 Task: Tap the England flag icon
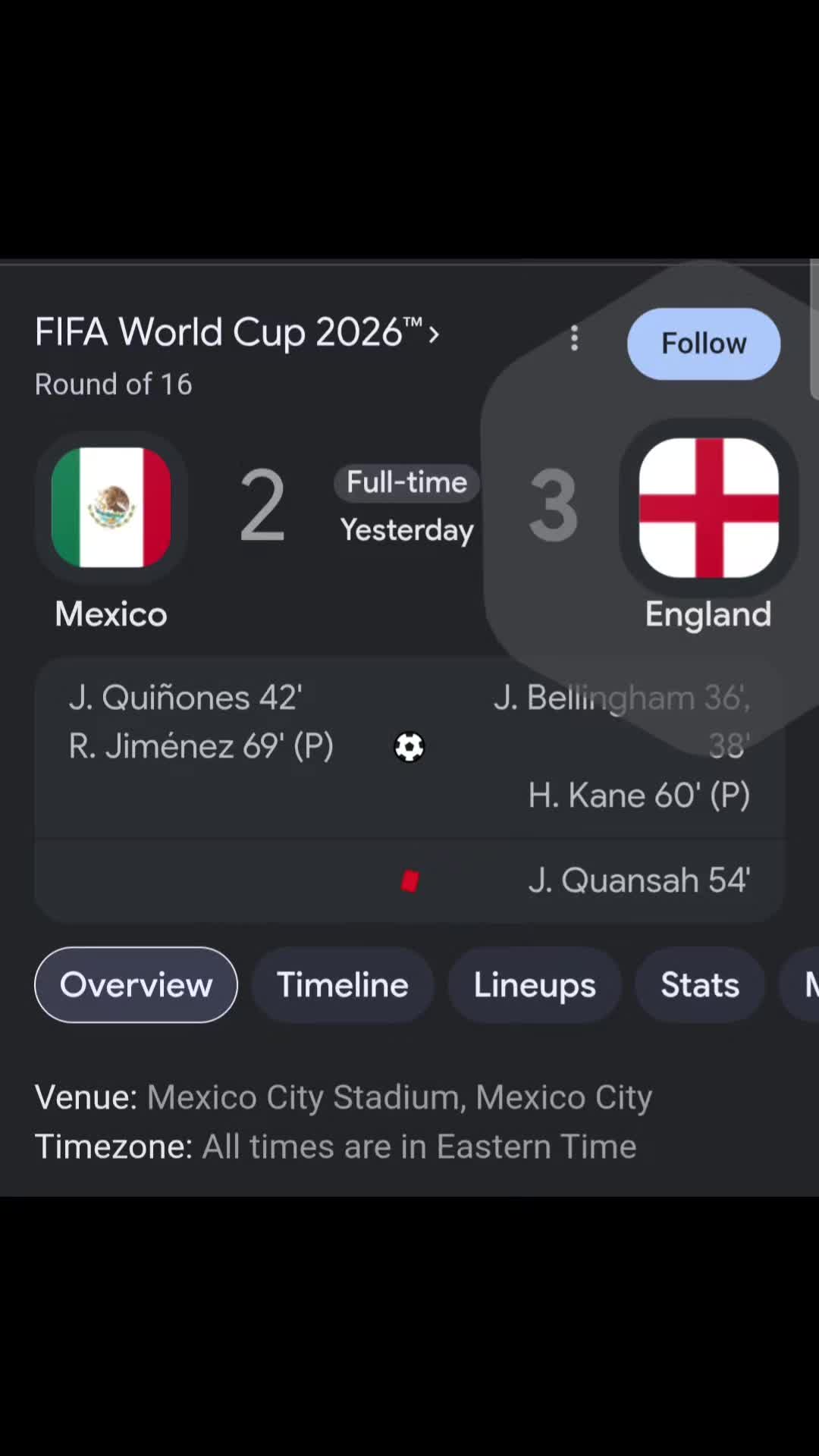pos(709,507)
